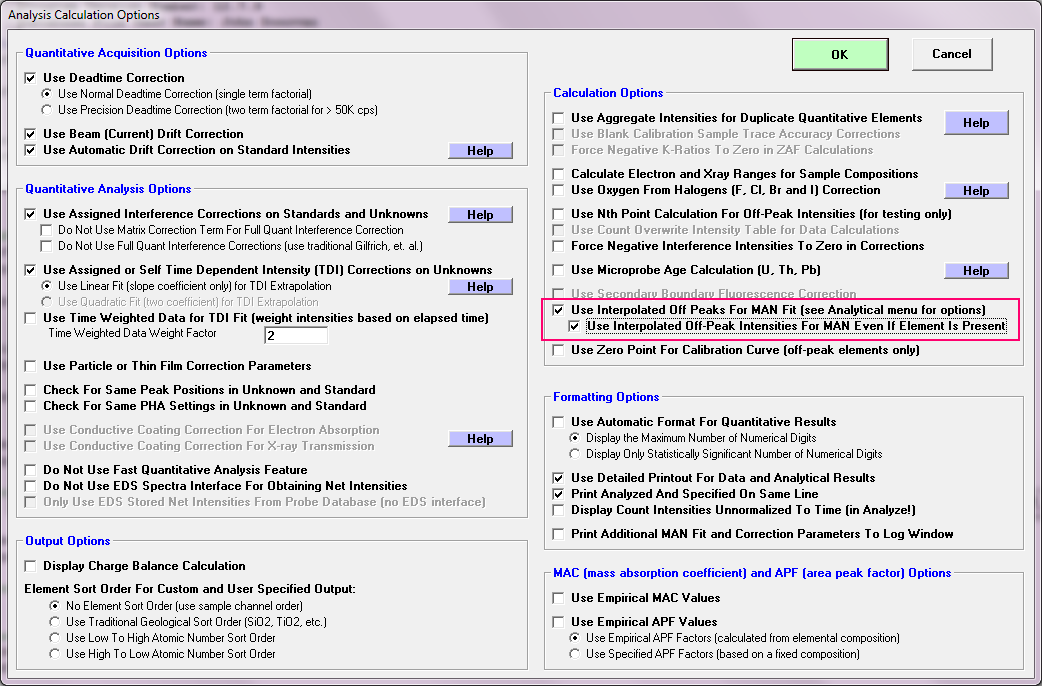Click Help next to Aggregate Intensities option
Viewport: 1042px width, 686px height.
click(976, 123)
